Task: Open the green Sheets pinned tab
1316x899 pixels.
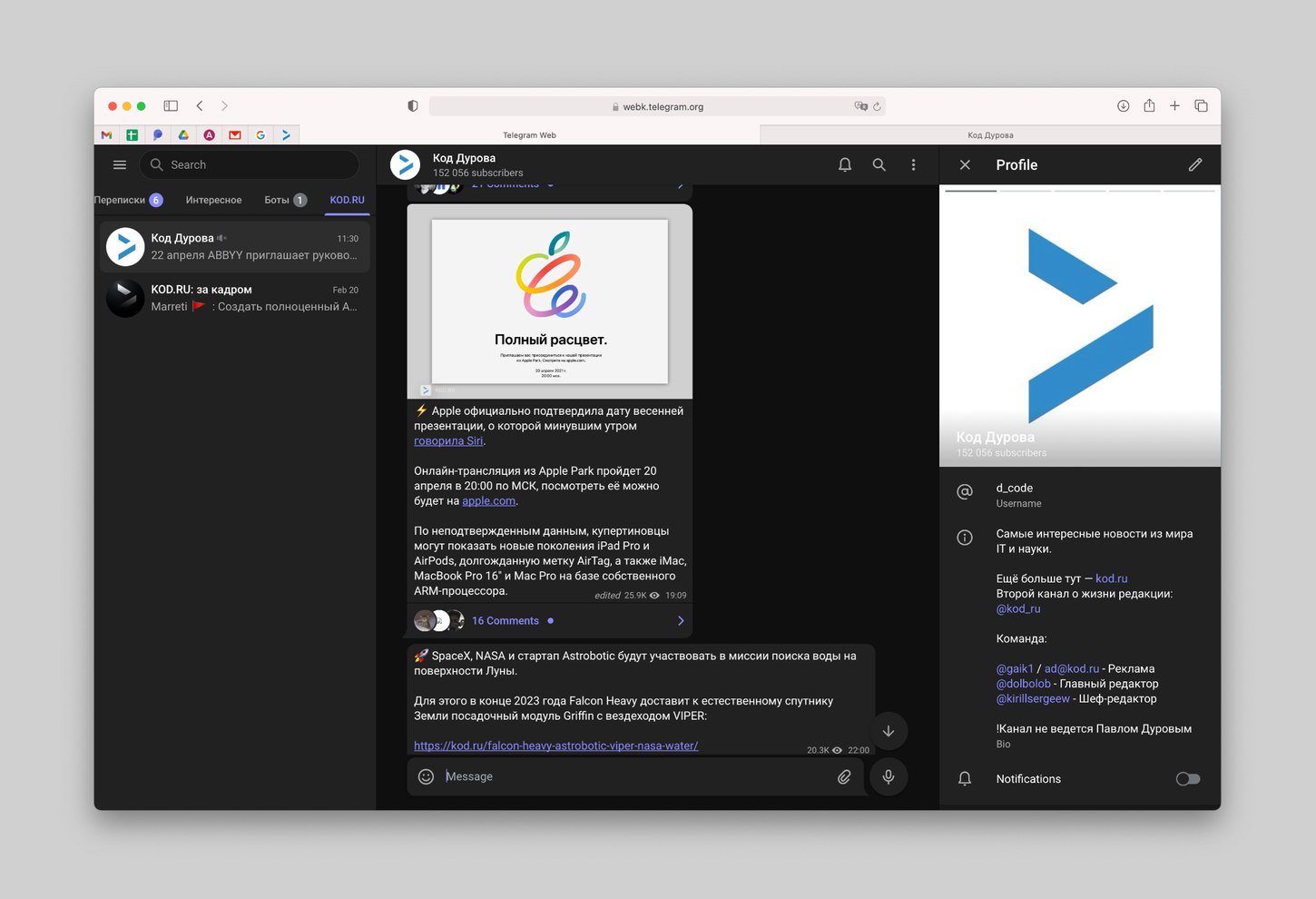Action: 133,135
